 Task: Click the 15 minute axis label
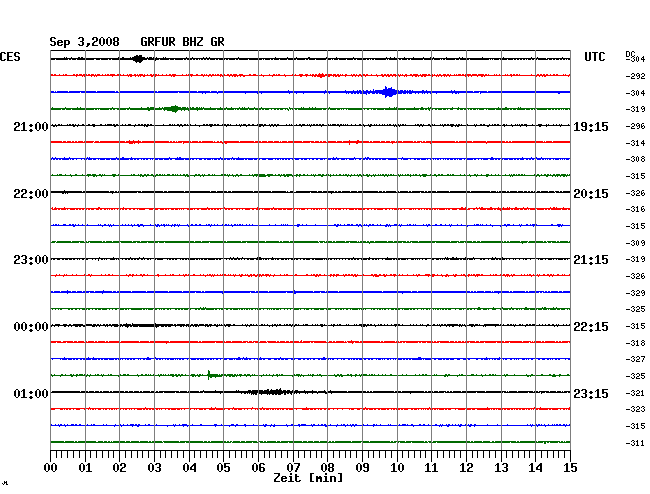[x=570, y=468]
